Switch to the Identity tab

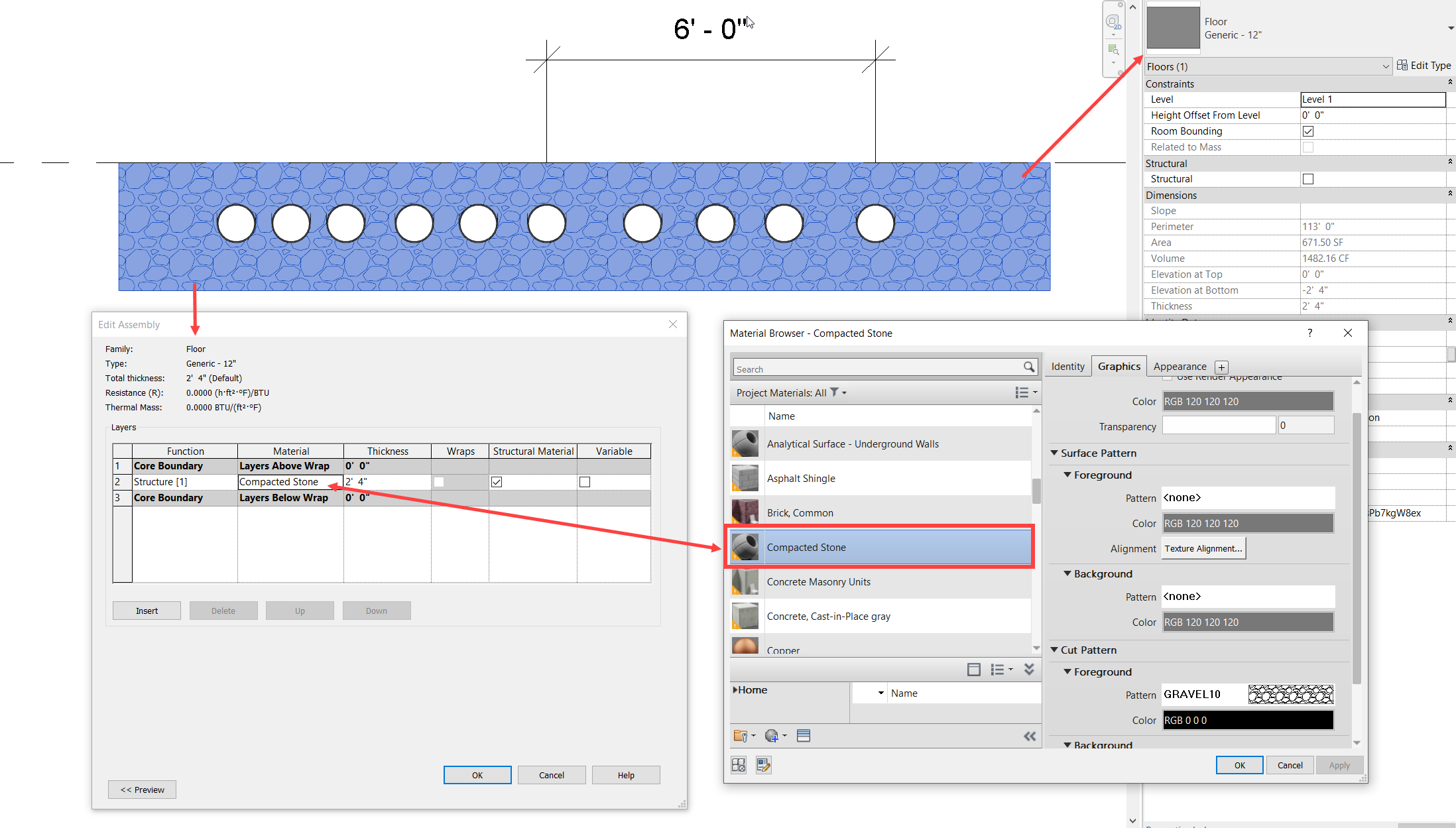click(x=1067, y=366)
